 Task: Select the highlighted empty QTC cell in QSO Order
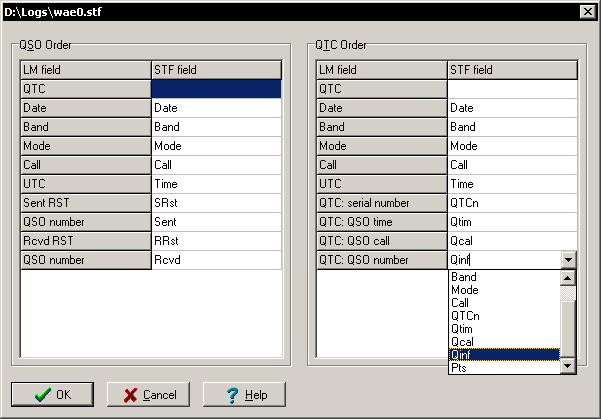[x=216, y=89]
